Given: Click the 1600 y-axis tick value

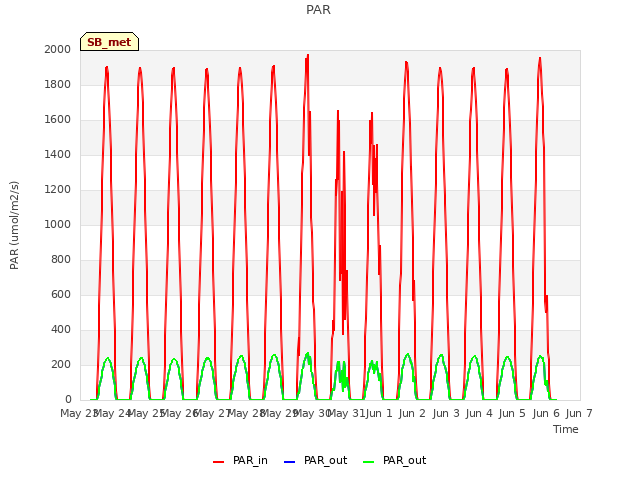Looking at the screenshot, I should (x=58, y=120).
